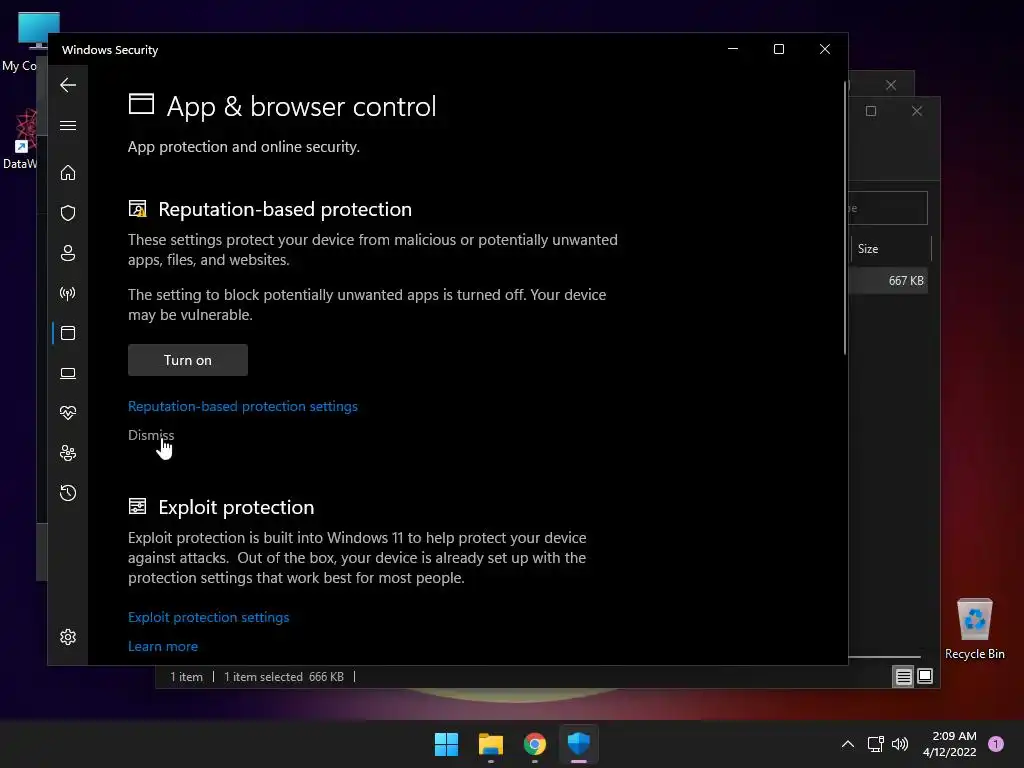Screen dimensions: 1024x768
Task: Open the notification badge in taskbar
Action: click(996, 743)
